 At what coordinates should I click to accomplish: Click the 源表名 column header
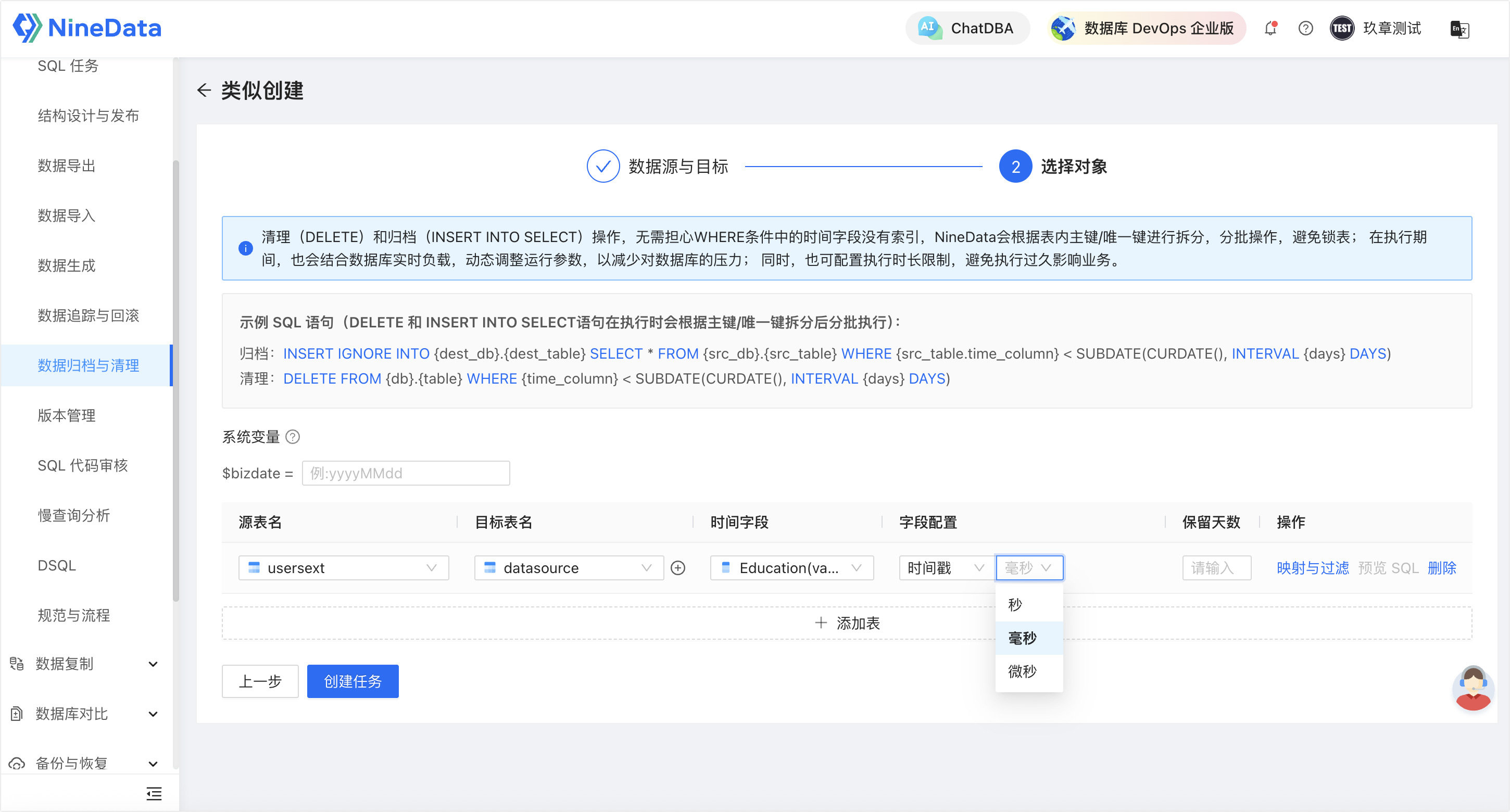[x=260, y=523]
